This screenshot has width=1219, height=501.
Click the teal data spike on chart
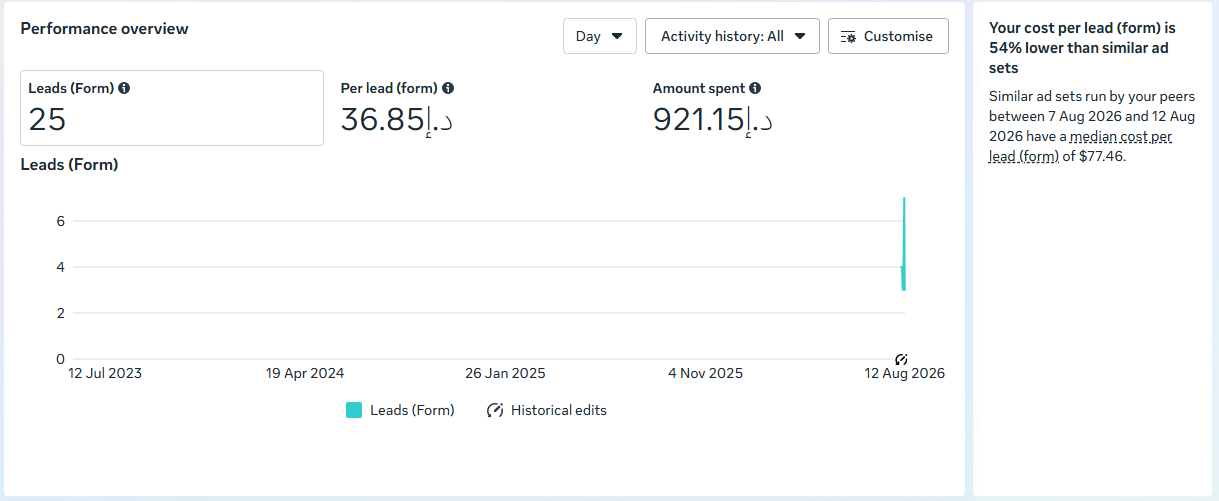coord(903,245)
